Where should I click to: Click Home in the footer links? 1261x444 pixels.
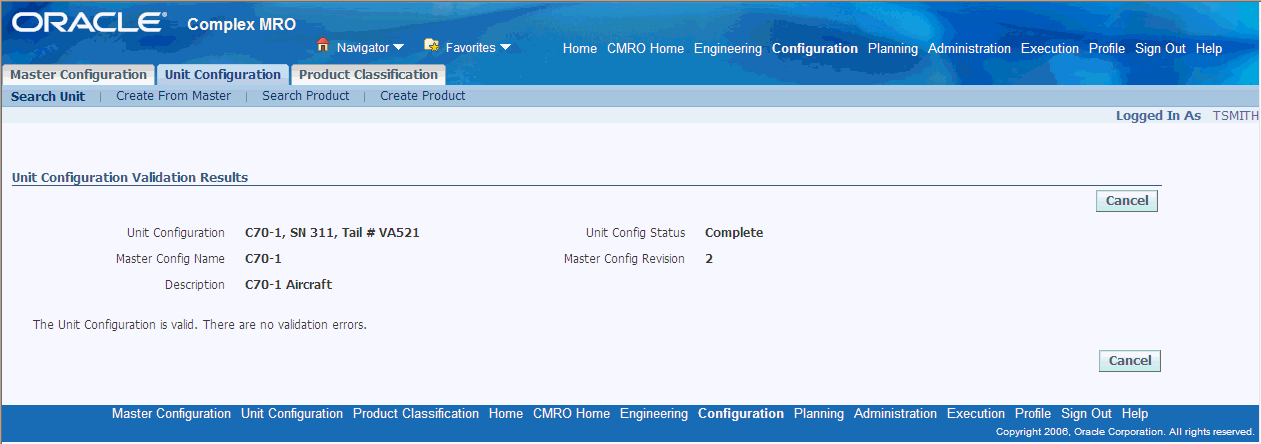coord(506,414)
